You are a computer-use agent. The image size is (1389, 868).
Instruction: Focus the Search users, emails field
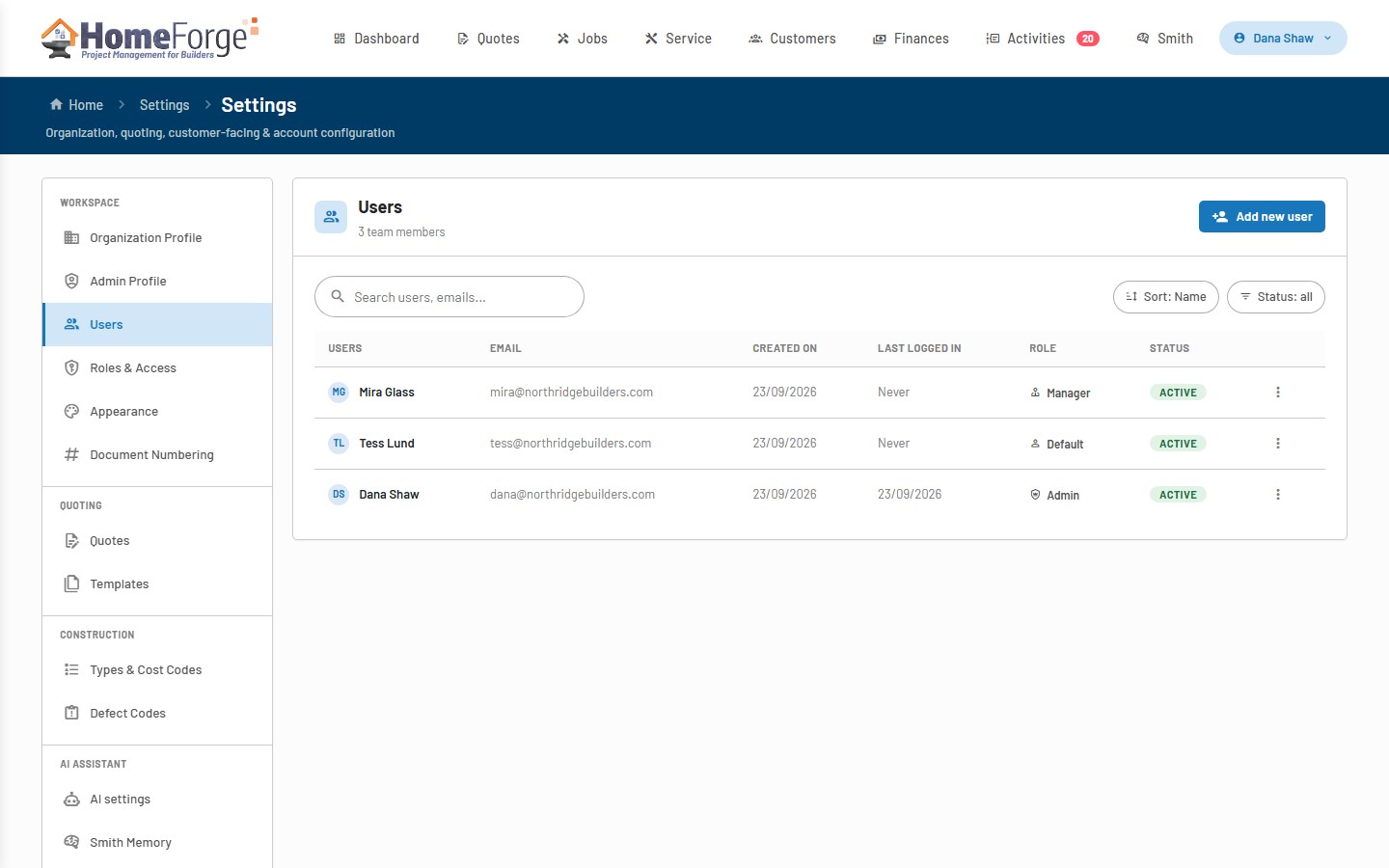449,297
